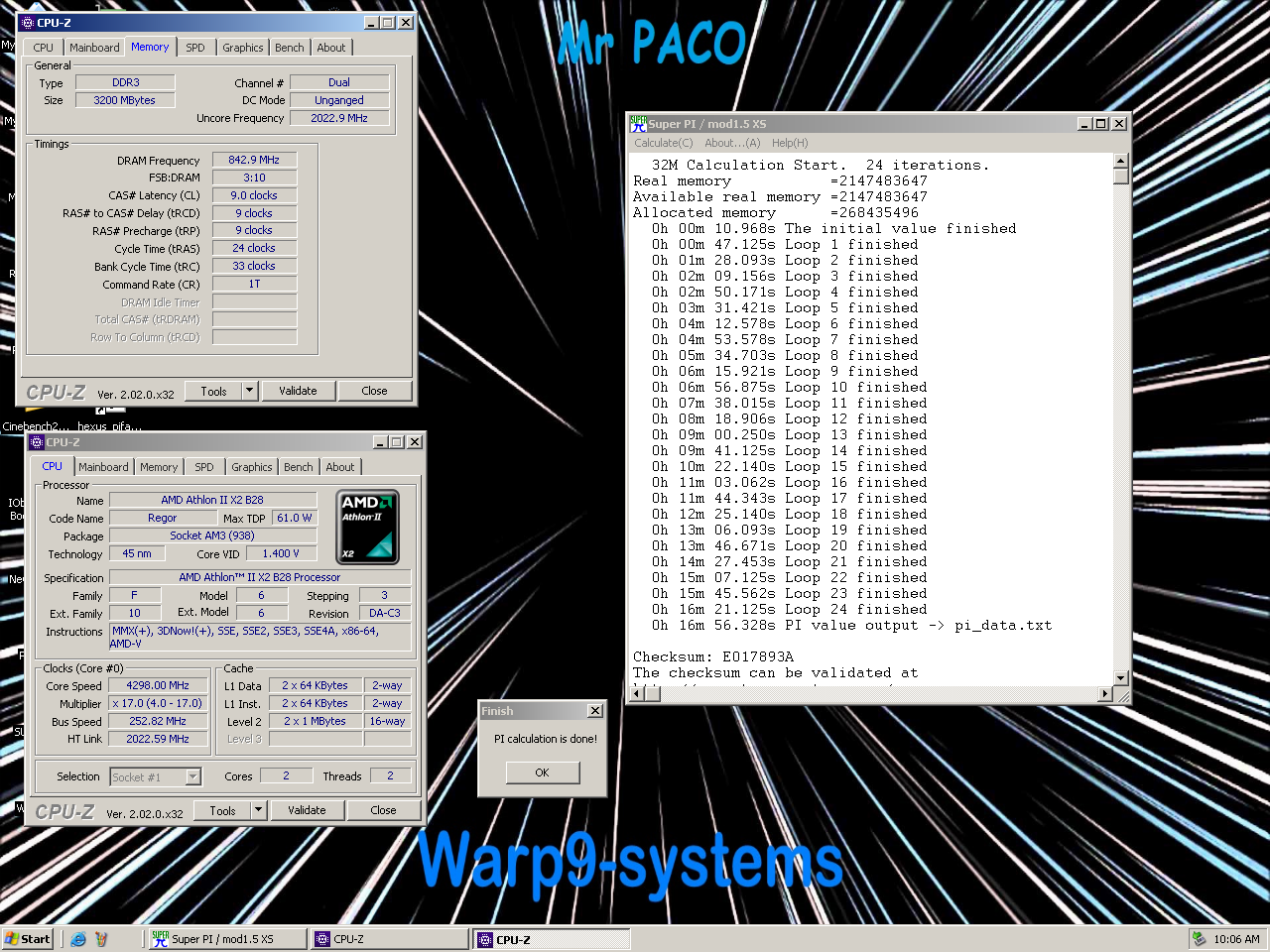
Task: Close the Finish dialog with X
Action: click(x=595, y=710)
